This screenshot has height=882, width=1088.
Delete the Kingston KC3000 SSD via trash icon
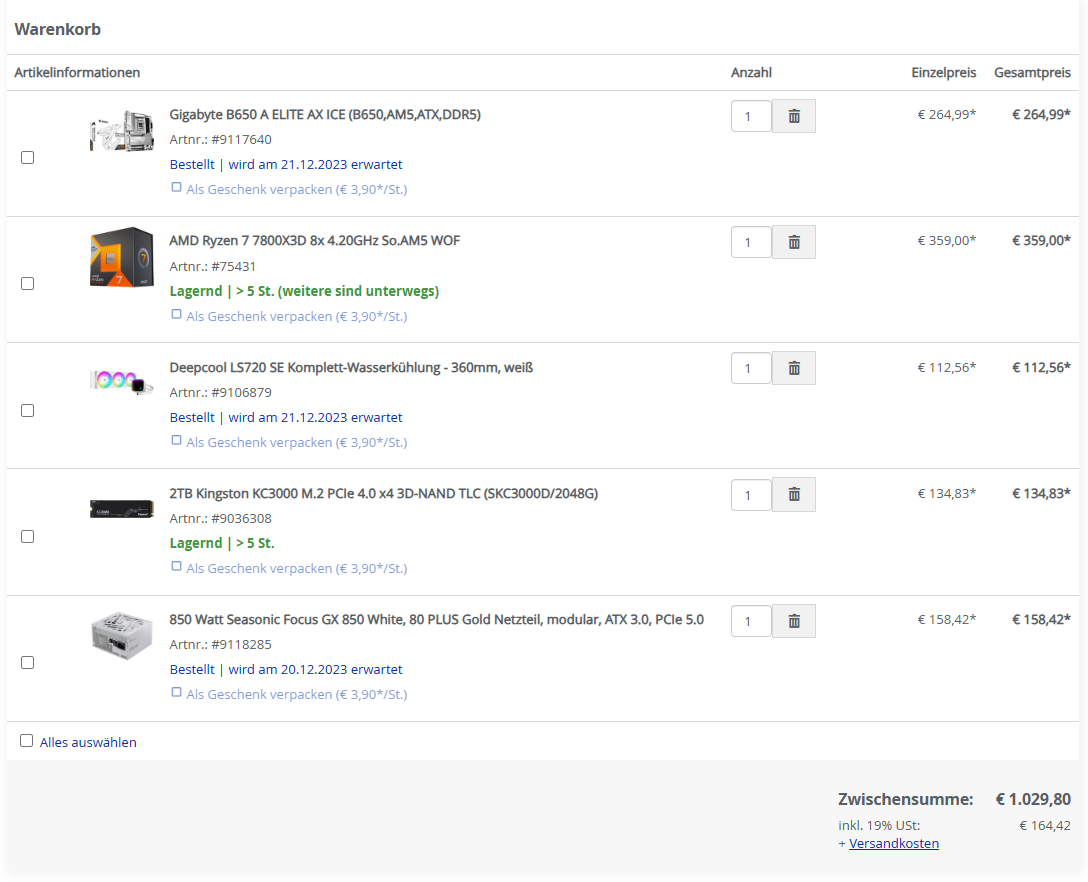click(793, 494)
